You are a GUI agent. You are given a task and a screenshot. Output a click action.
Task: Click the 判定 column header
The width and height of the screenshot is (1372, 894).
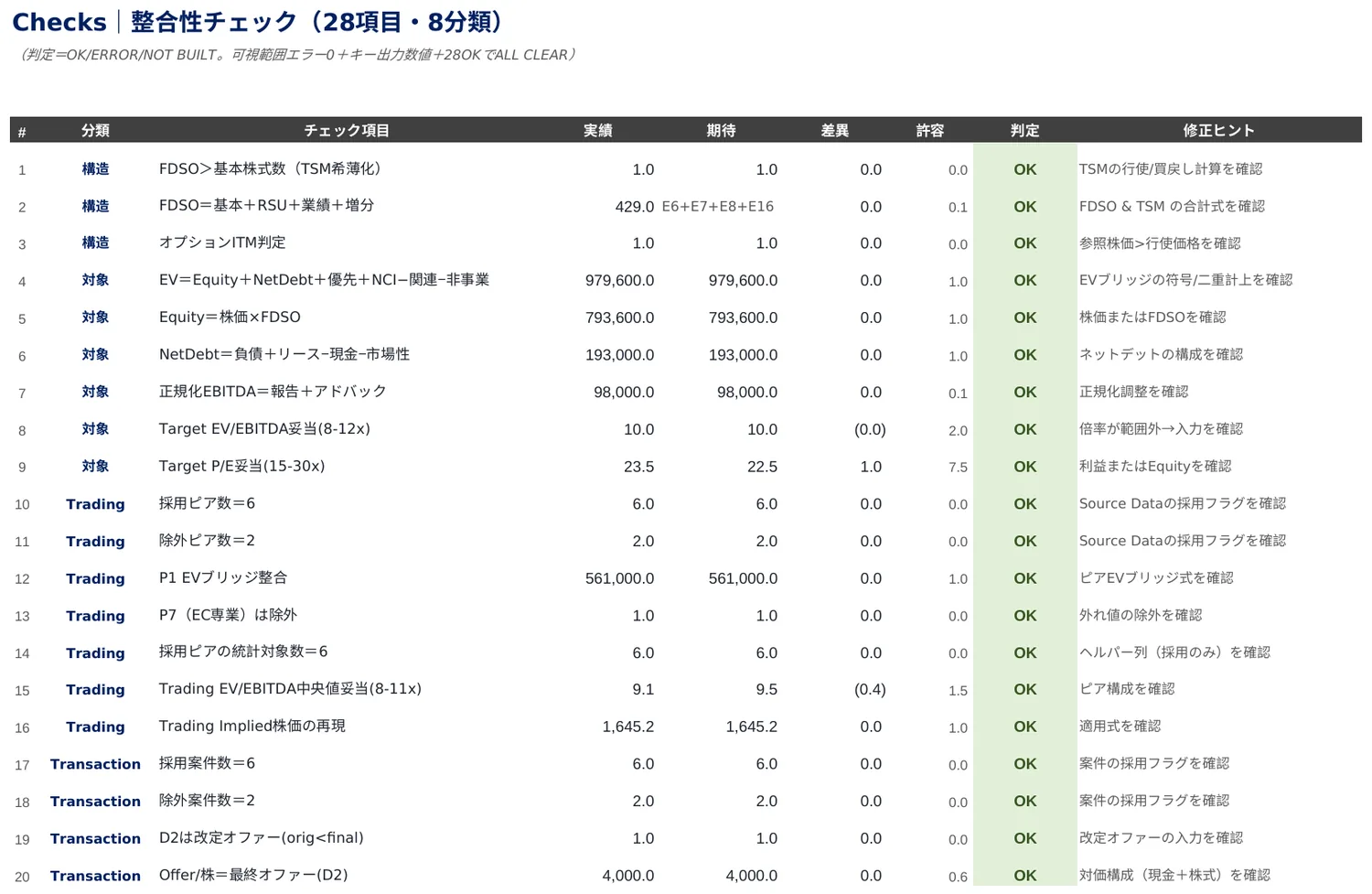(1024, 131)
